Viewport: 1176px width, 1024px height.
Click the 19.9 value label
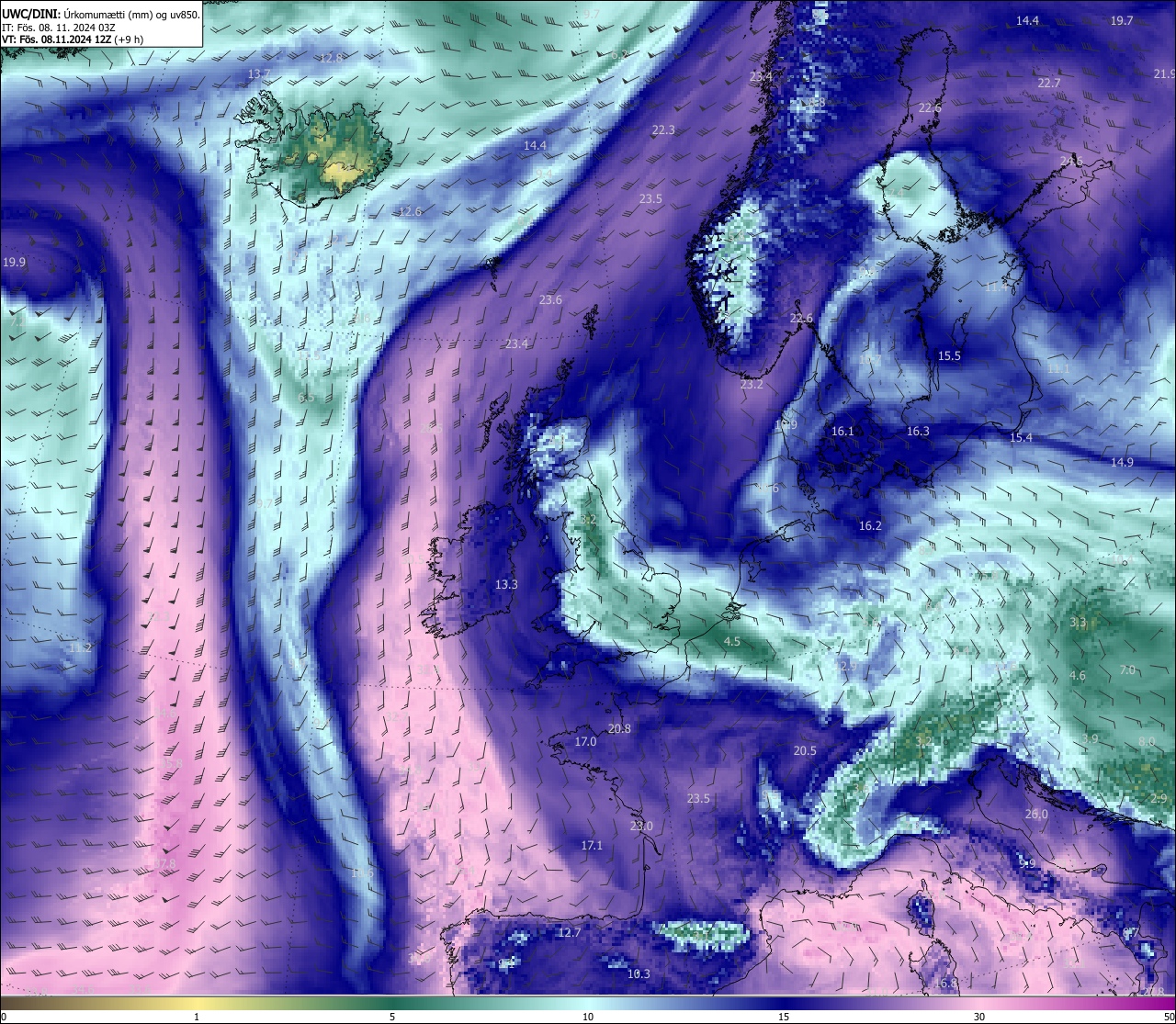click(14, 262)
